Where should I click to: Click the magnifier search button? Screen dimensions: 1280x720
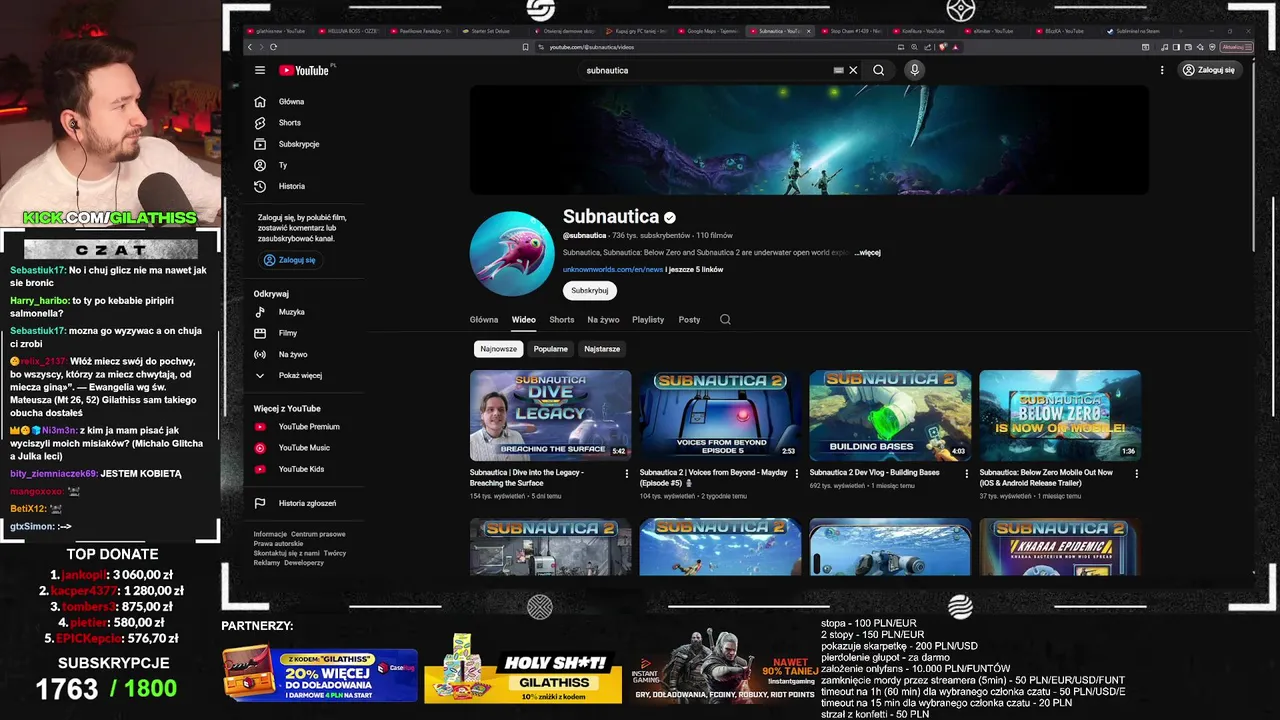(878, 70)
